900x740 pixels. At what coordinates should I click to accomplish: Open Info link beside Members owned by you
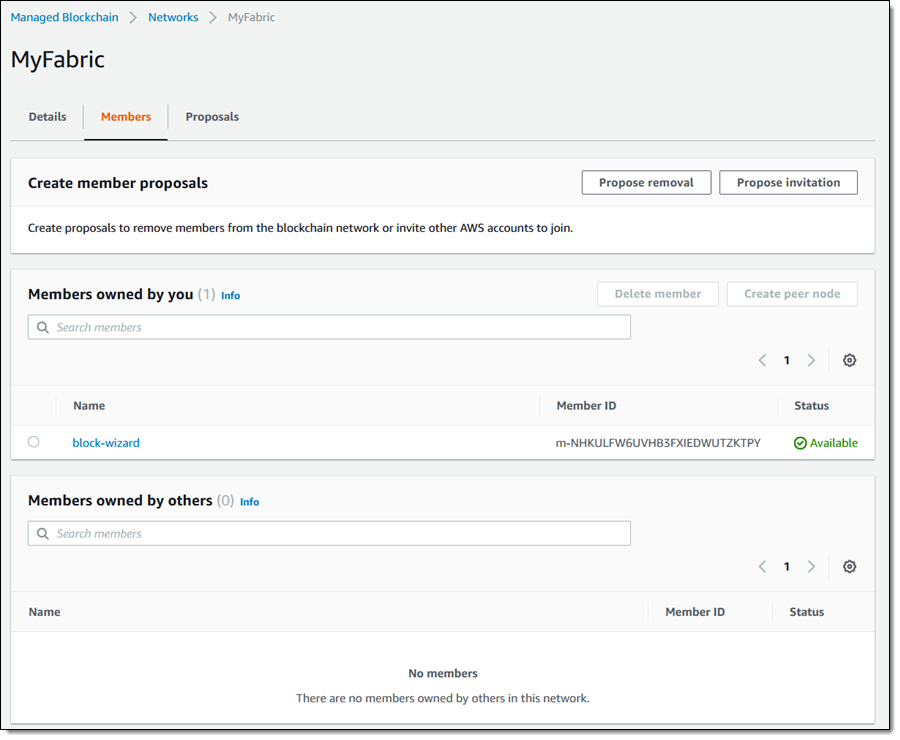click(230, 296)
